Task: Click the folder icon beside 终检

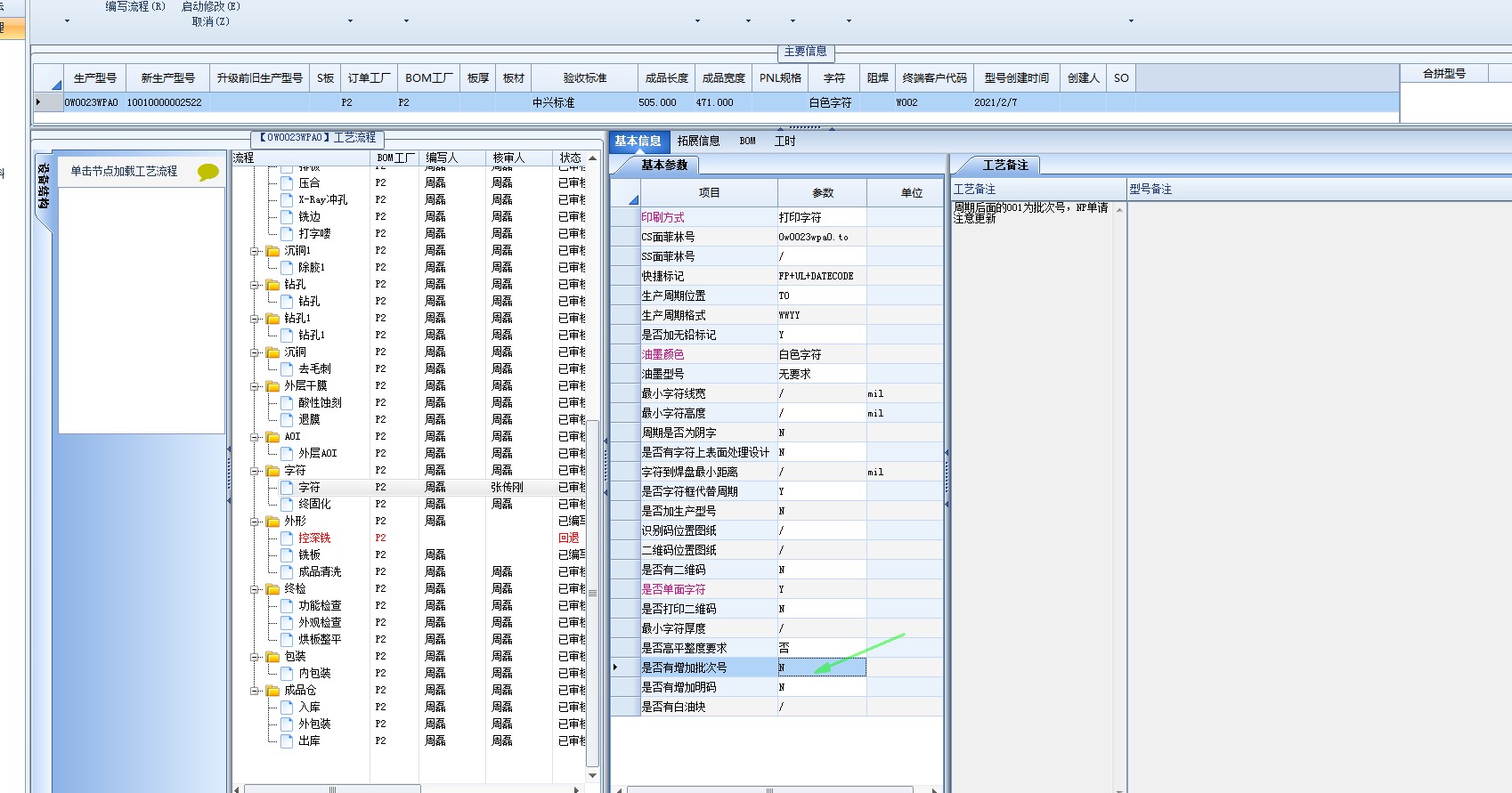Action: [x=273, y=589]
